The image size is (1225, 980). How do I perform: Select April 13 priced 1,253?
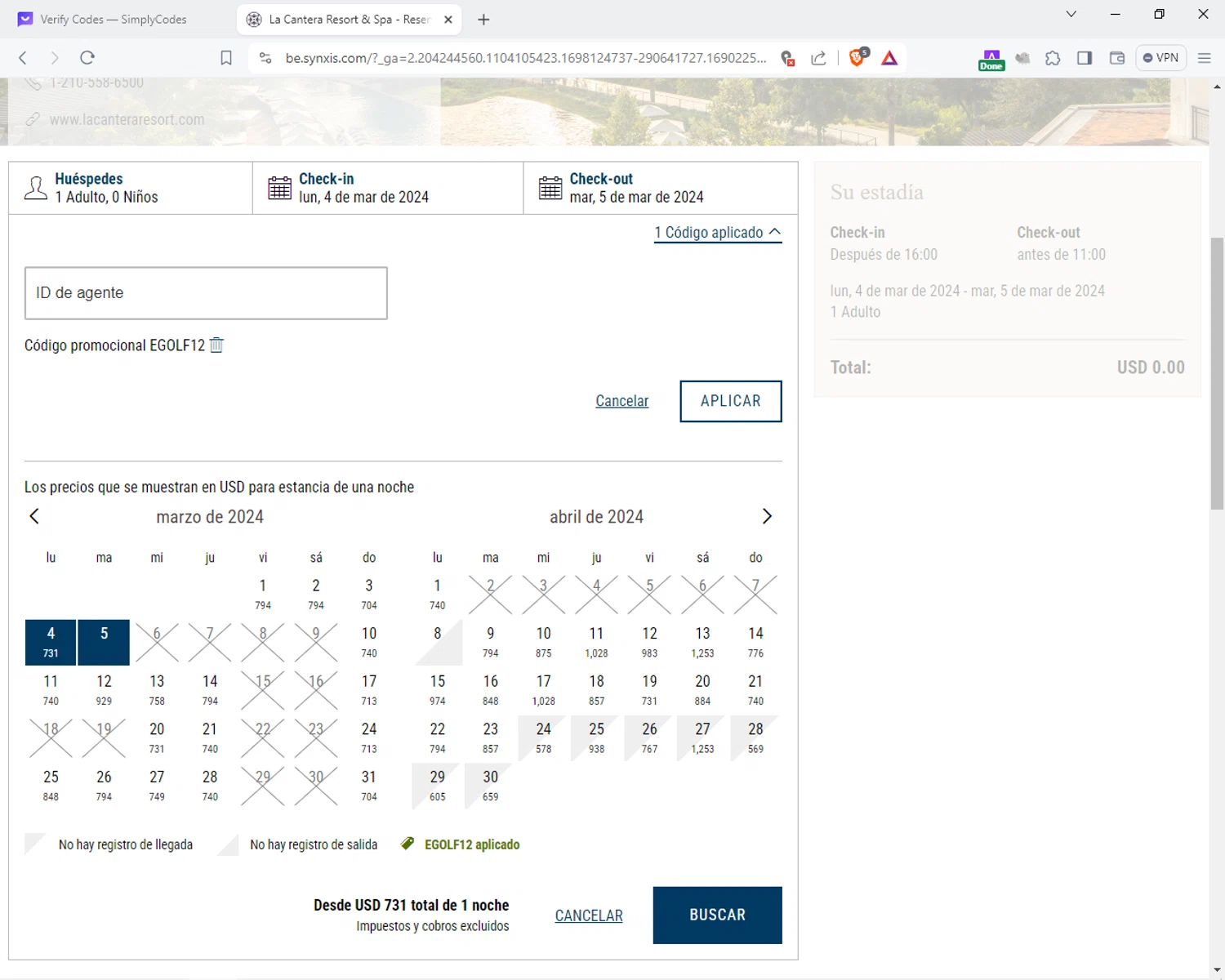702,642
